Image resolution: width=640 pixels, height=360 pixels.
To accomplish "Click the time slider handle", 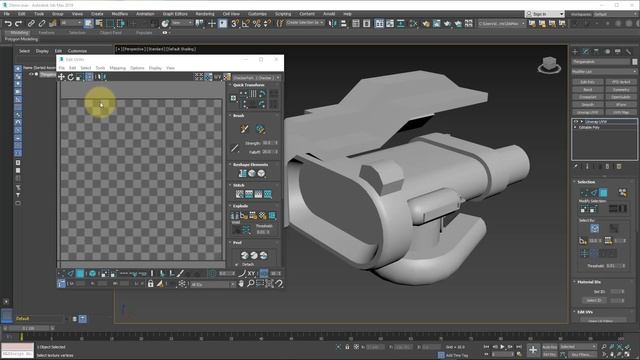I will point(29,328).
